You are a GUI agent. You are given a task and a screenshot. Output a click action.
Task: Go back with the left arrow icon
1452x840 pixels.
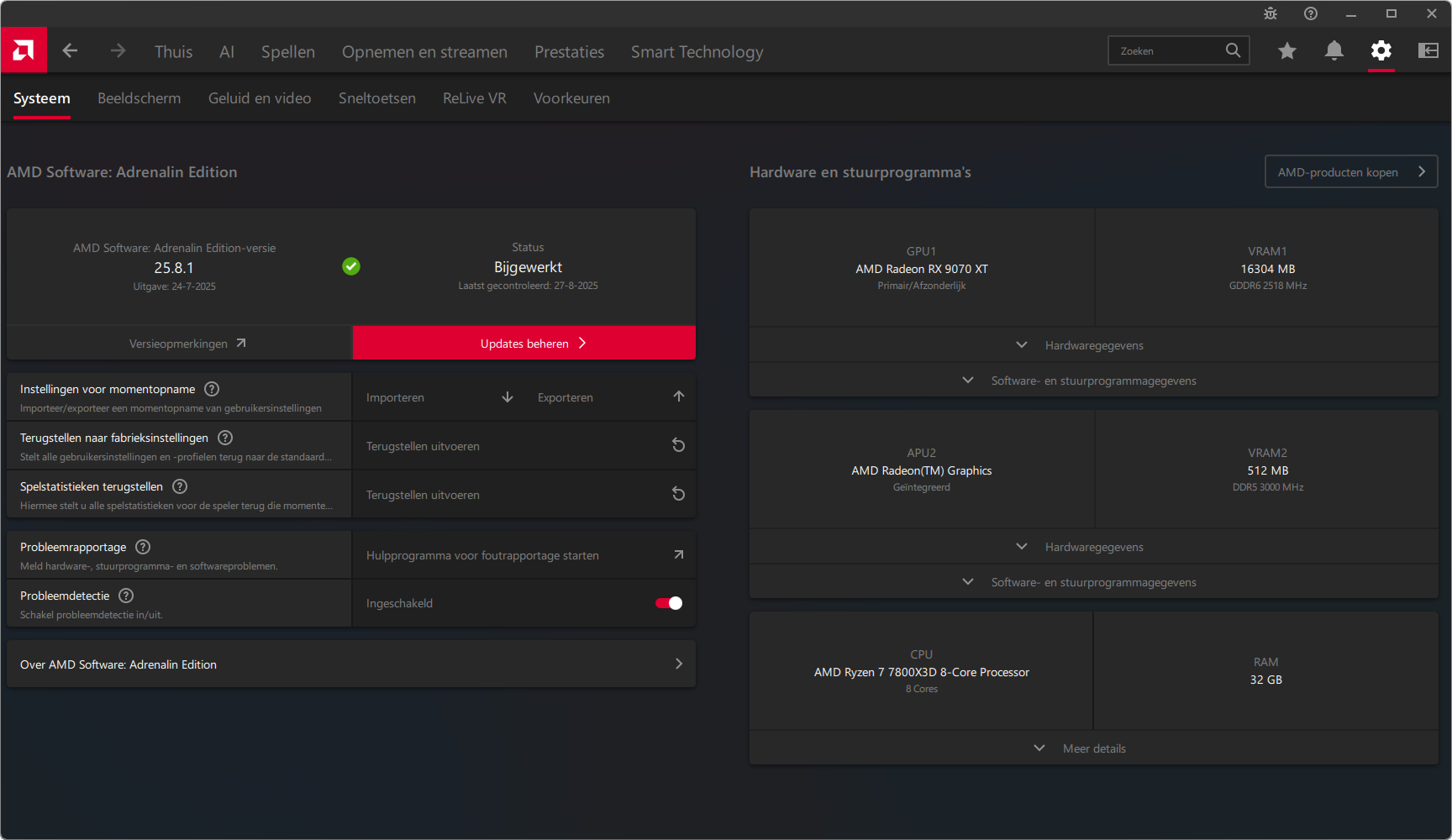(70, 51)
